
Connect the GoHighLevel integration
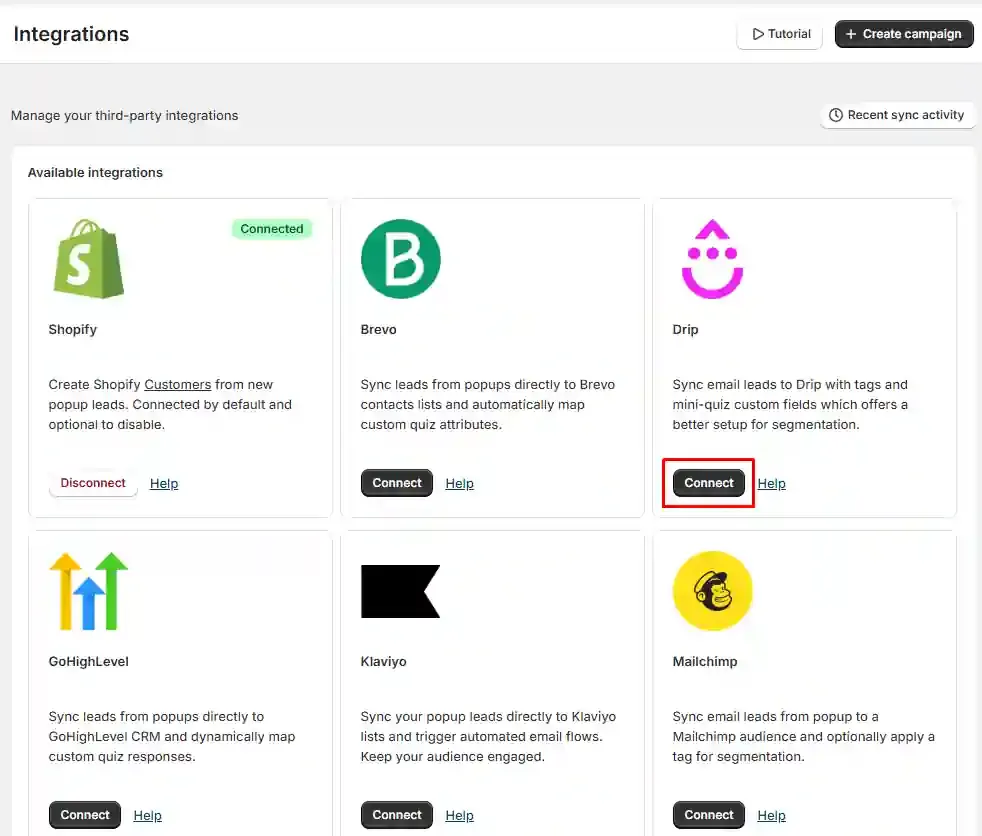pos(85,815)
